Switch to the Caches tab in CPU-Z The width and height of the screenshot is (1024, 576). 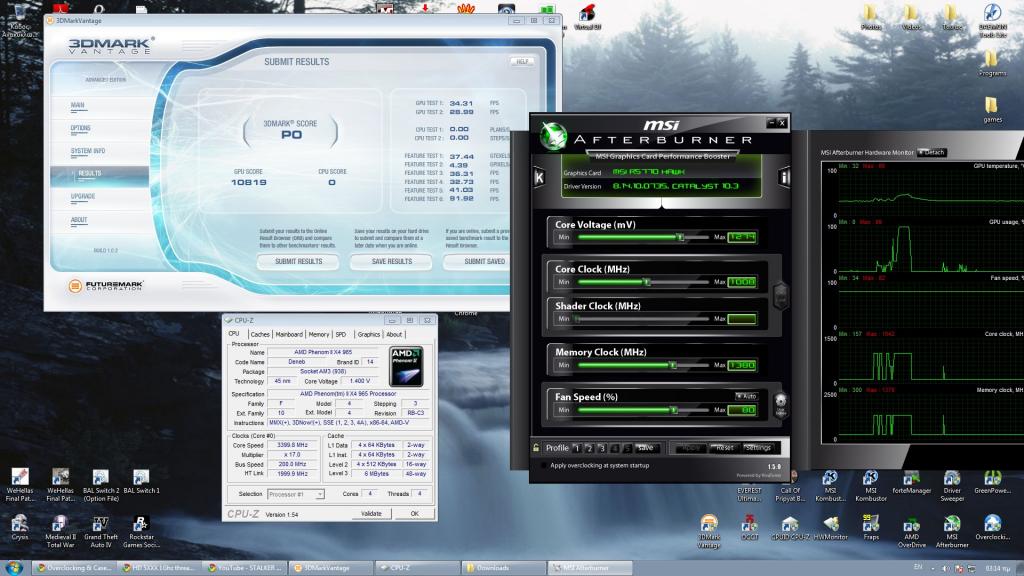tap(260, 334)
